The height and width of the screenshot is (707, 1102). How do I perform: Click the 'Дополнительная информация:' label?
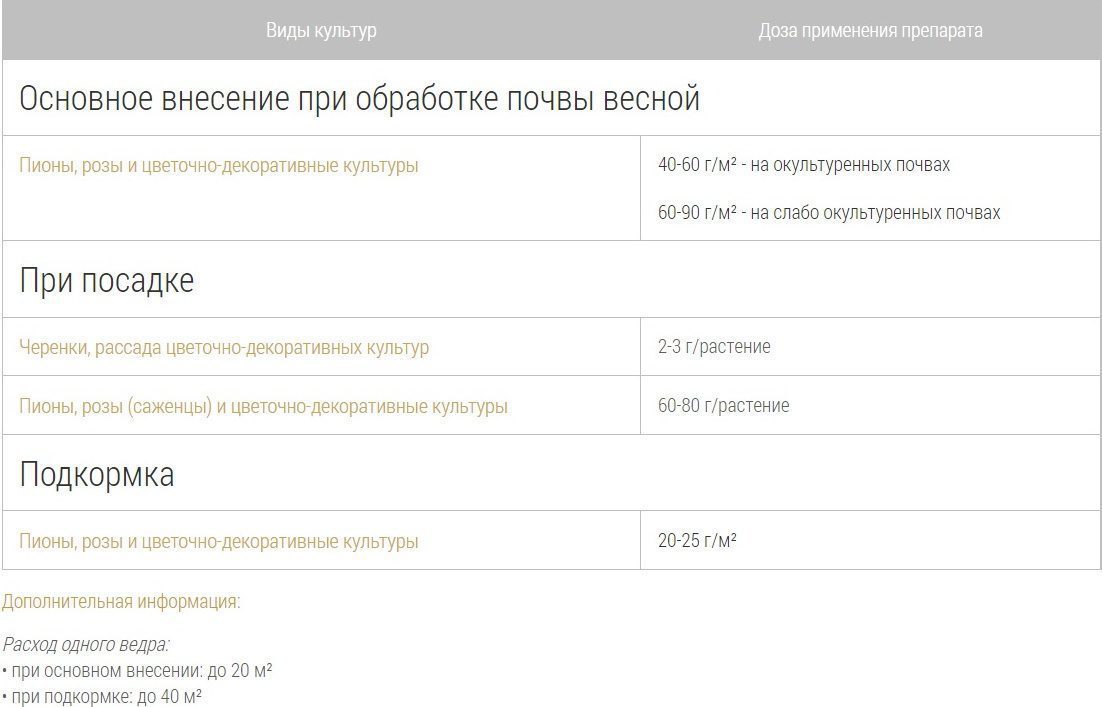pyautogui.click(x=121, y=602)
